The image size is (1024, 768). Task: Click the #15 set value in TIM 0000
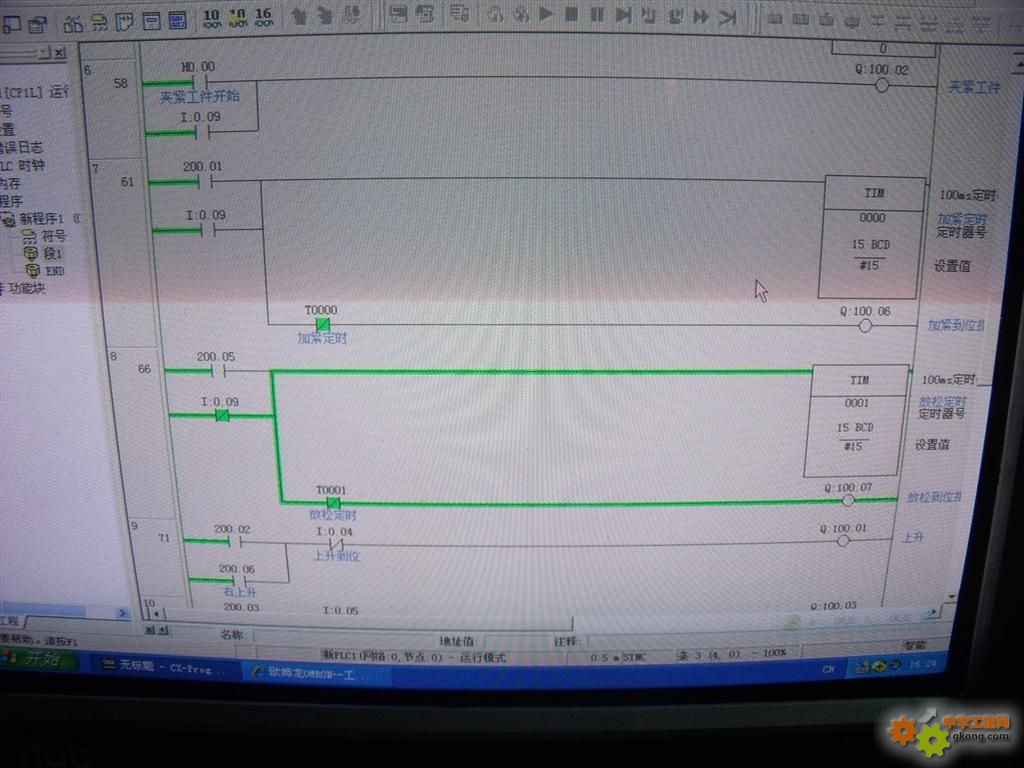click(x=869, y=265)
